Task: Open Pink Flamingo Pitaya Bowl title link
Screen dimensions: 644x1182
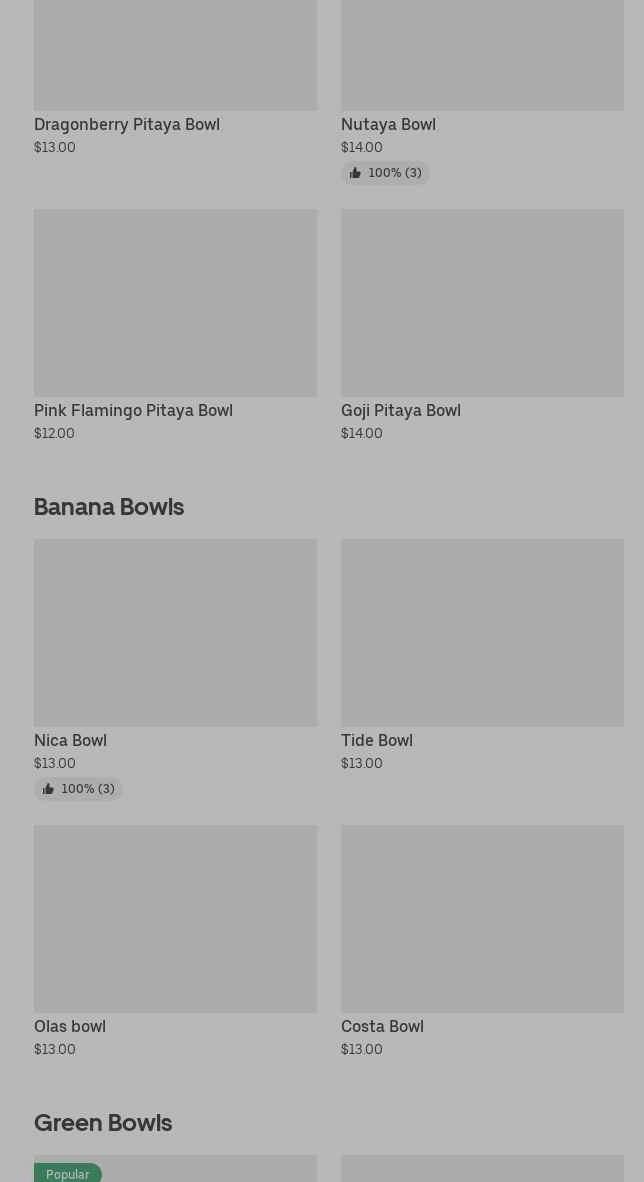Action: [x=133, y=410]
